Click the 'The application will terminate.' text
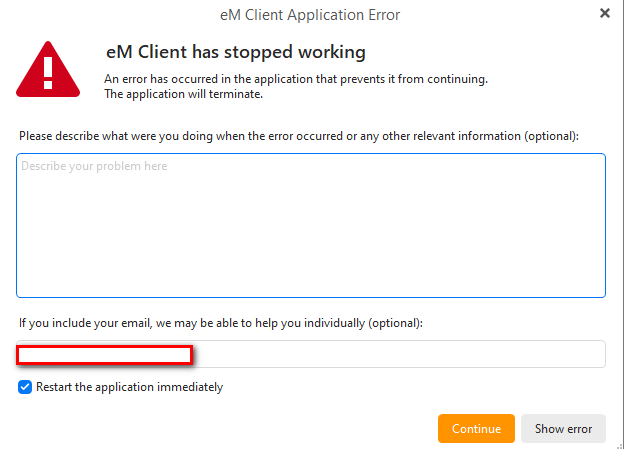The height and width of the screenshot is (449, 624). click(x=183, y=94)
